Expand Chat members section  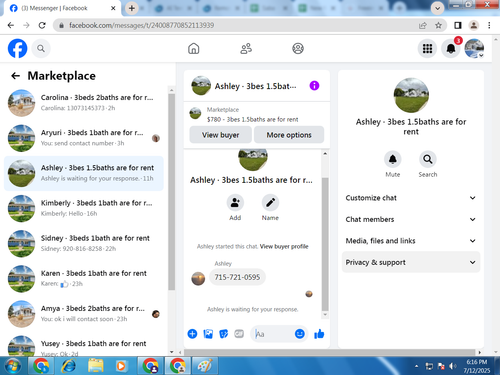click(x=411, y=219)
